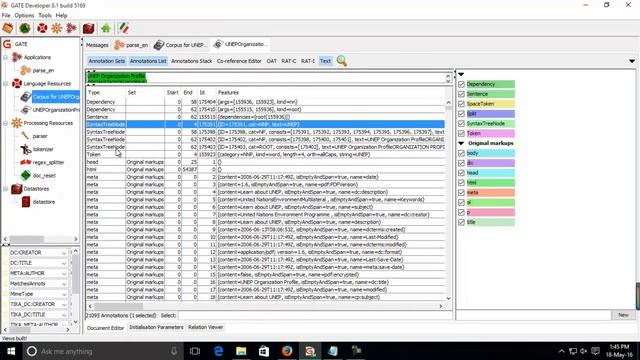
Task: Toggle the Annotations Stack view button
Action: pos(191,61)
